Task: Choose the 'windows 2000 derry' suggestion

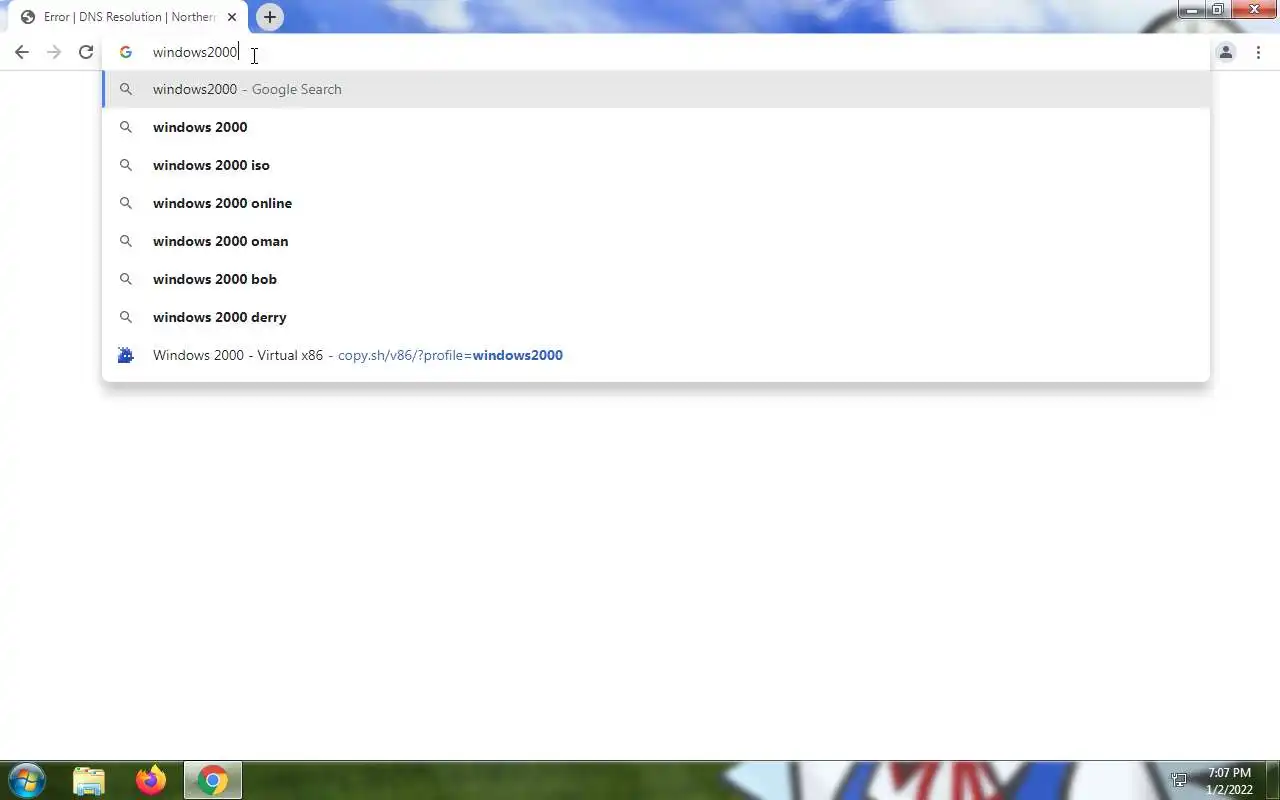Action: tap(656, 317)
